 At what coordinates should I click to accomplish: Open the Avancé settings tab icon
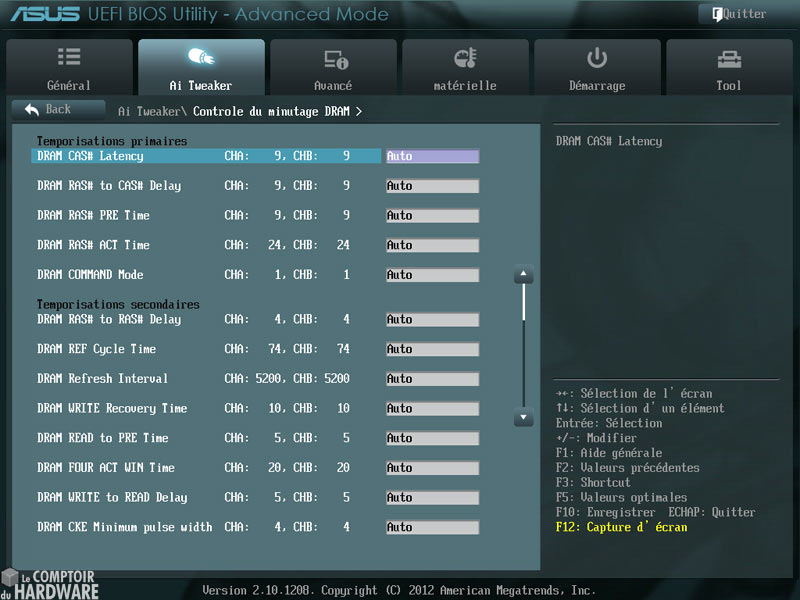click(334, 59)
